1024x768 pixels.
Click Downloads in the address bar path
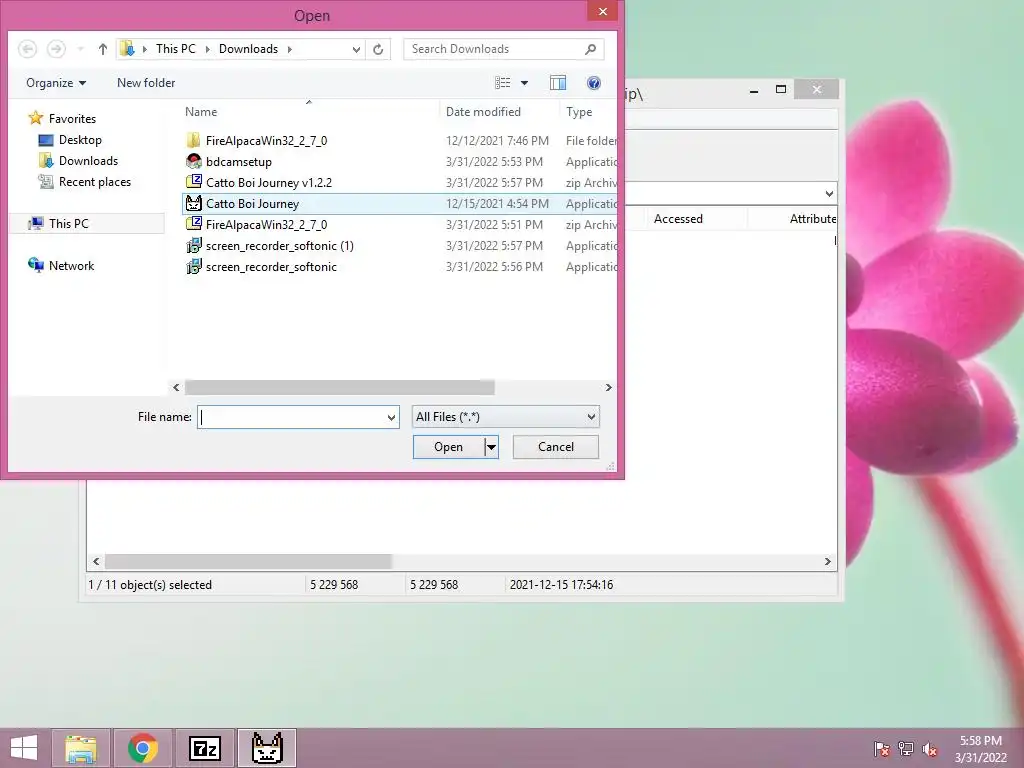tap(248, 49)
